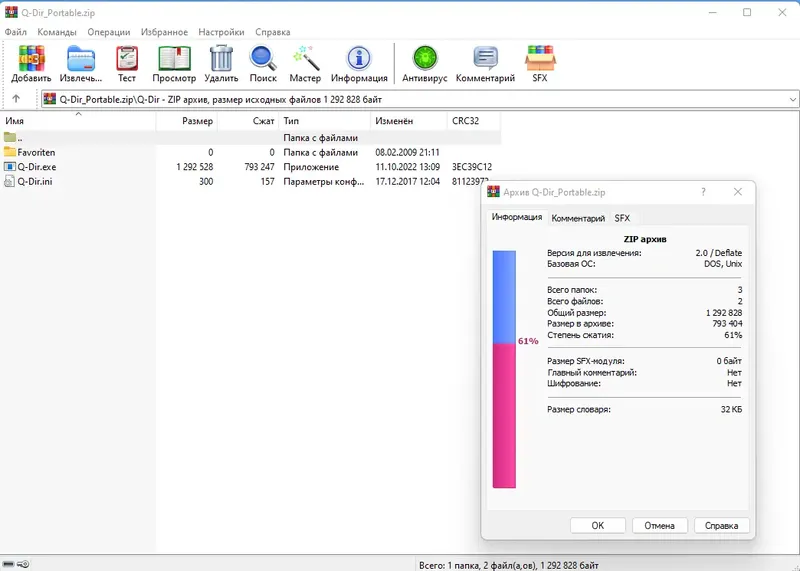Sort by the Тип column header
Screen dimensions: 800x571
324,121
